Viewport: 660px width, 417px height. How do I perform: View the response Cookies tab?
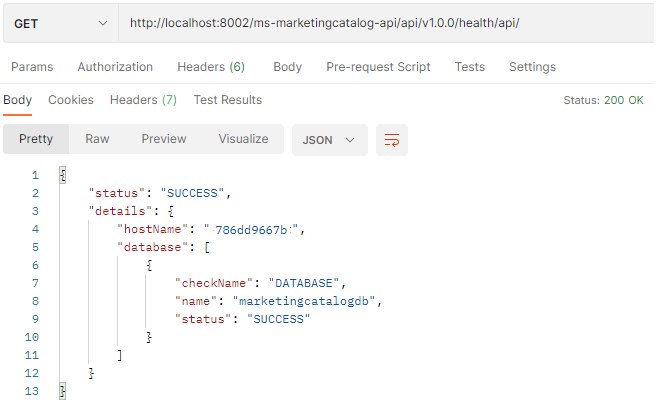click(x=71, y=100)
